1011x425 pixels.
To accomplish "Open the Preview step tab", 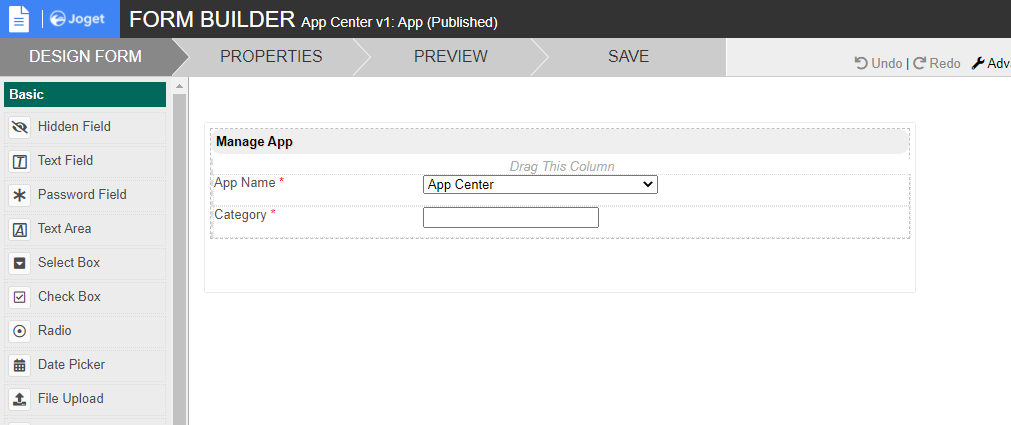I will (450, 56).
